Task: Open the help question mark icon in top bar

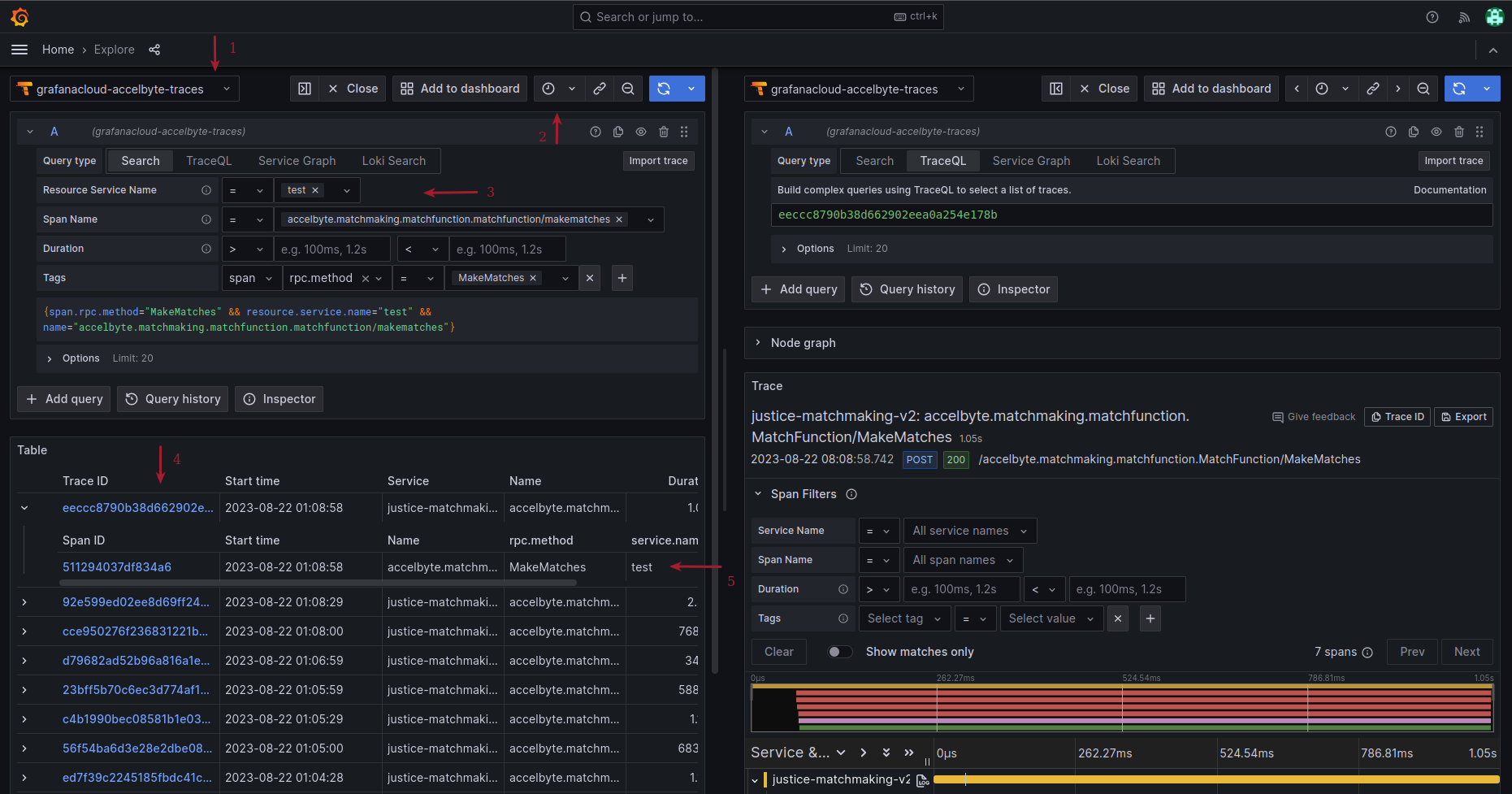Action: click(1432, 17)
